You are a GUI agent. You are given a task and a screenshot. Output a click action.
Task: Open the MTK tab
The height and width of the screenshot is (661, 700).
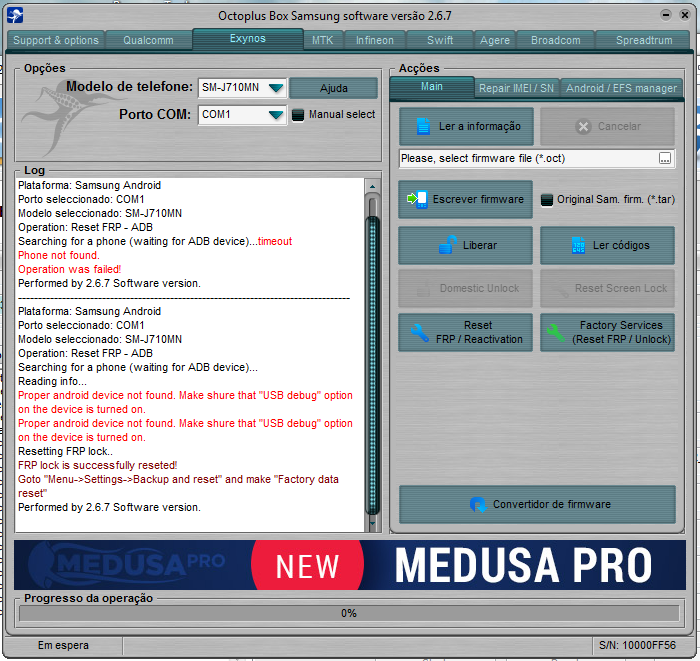click(322, 40)
